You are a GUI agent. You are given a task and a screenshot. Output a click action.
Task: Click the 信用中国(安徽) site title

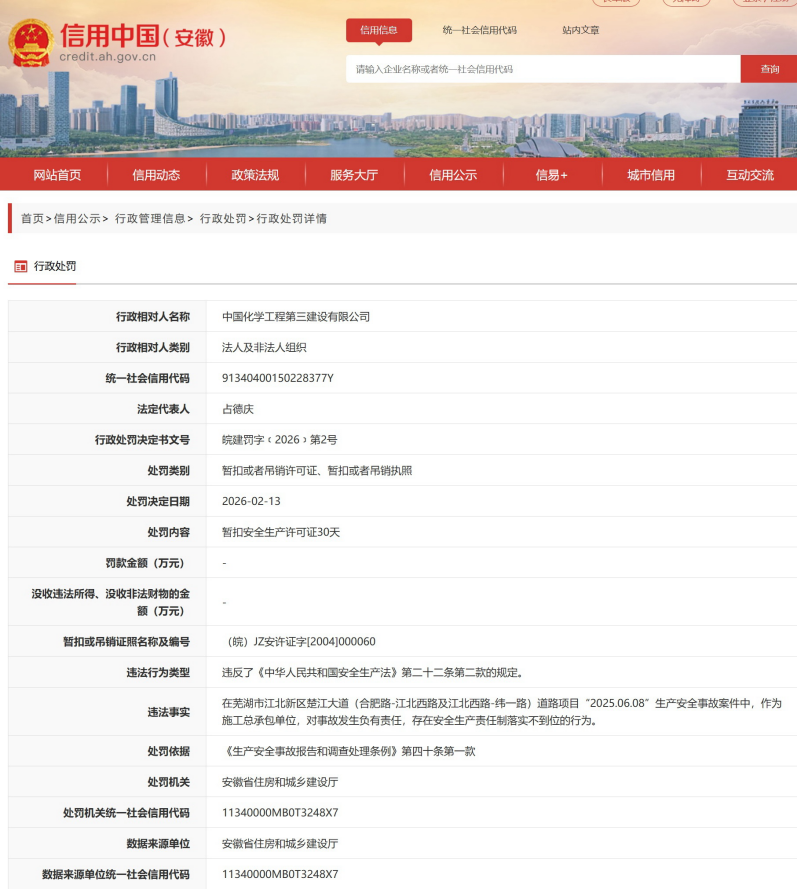click(x=143, y=37)
